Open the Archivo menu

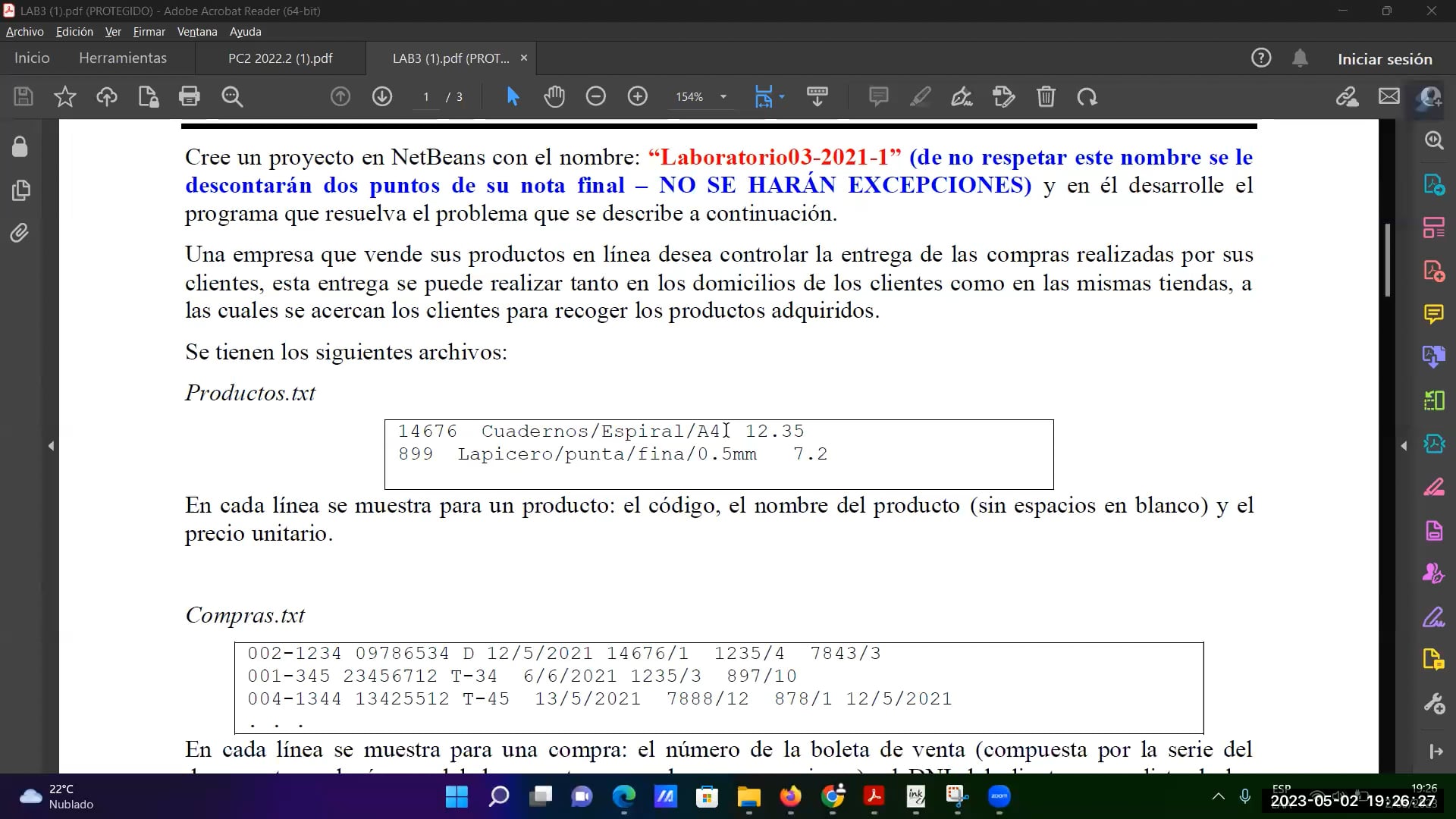click(x=24, y=32)
